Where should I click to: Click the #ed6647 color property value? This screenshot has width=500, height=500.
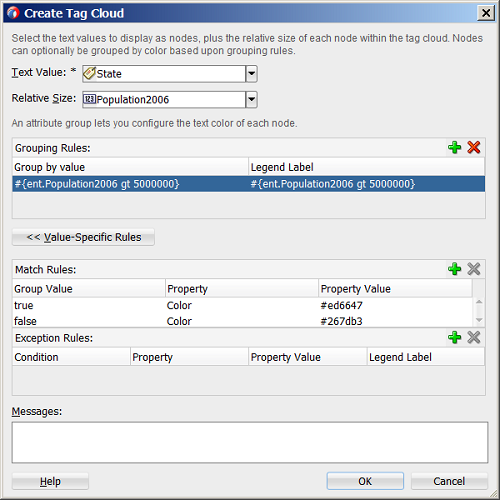pos(341,305)
